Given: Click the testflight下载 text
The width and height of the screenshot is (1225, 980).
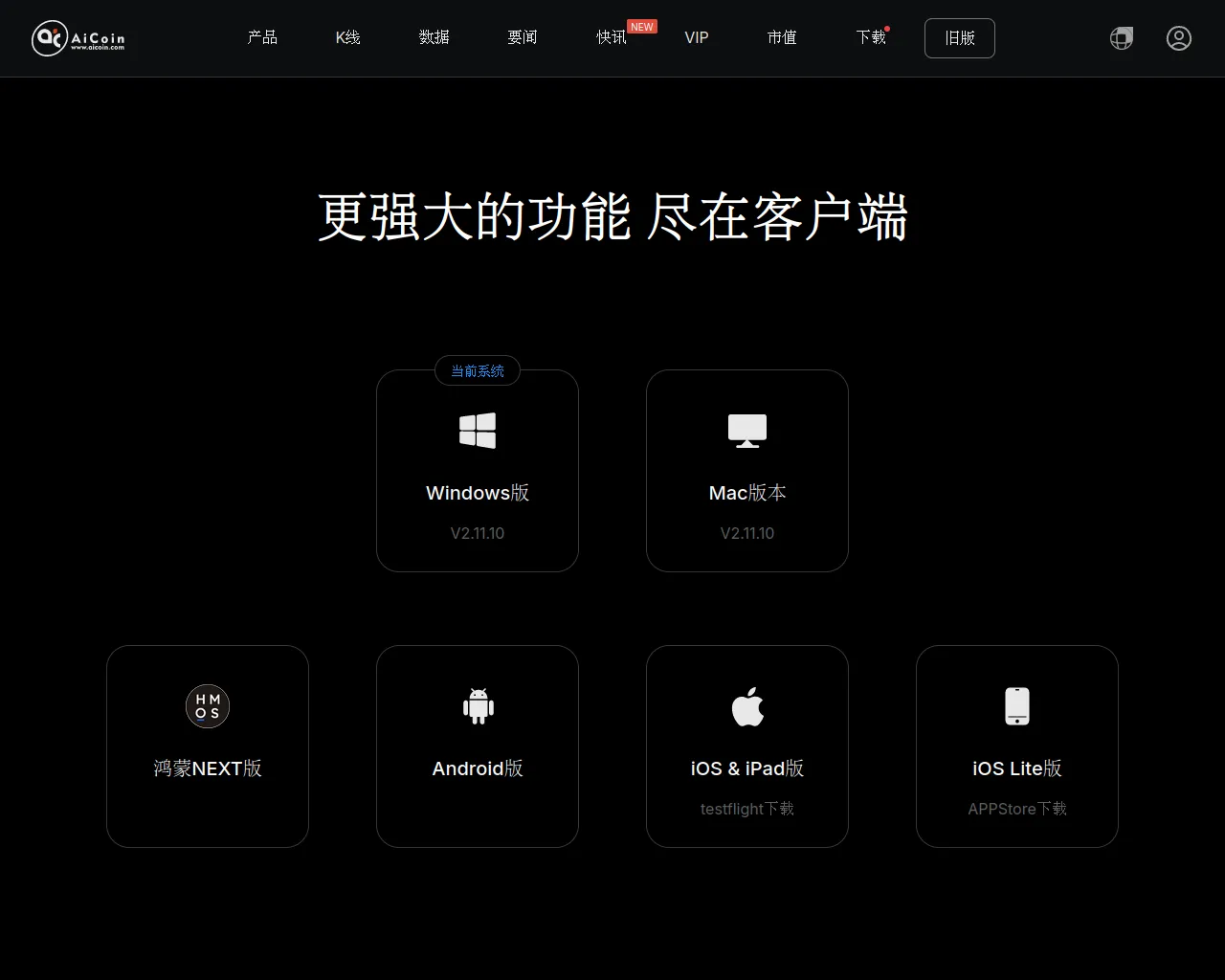Looking at the screenshot, I should tap(747, 809).
